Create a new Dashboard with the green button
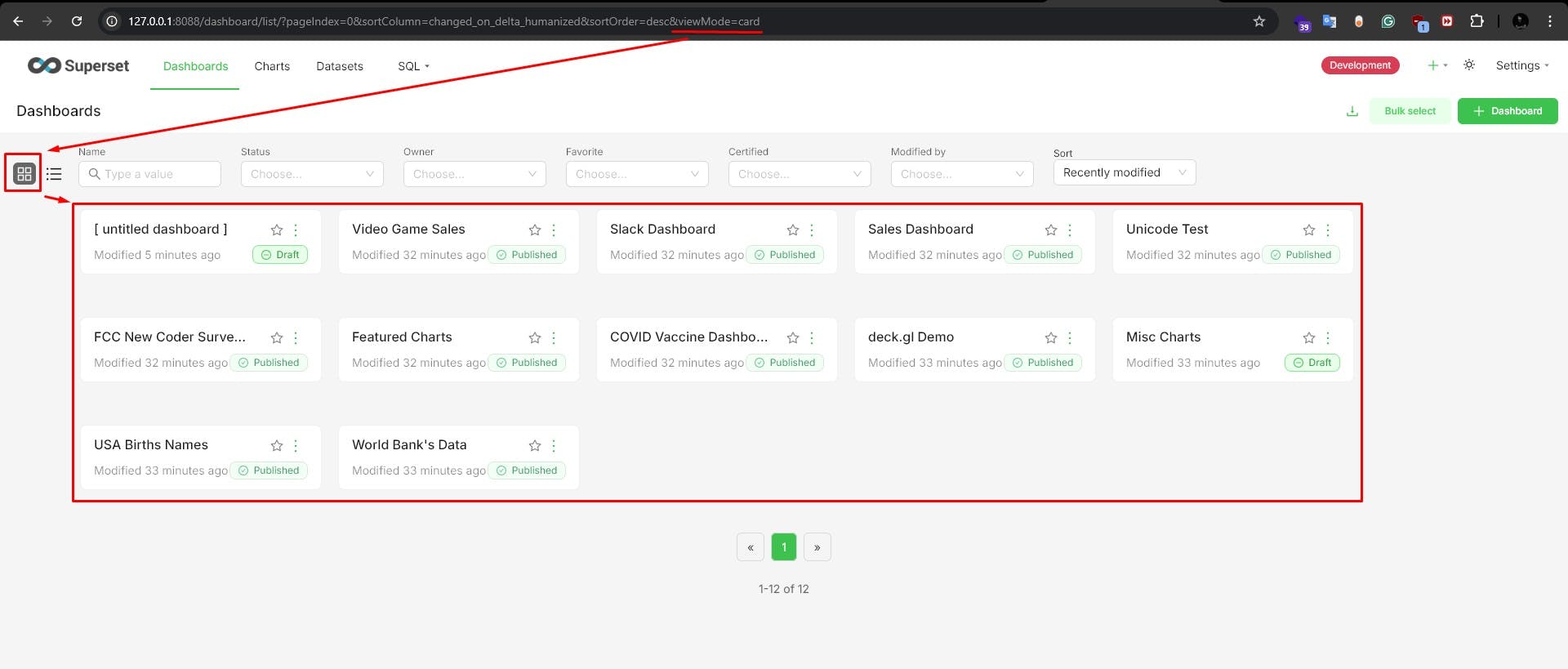 point(1508,111)
